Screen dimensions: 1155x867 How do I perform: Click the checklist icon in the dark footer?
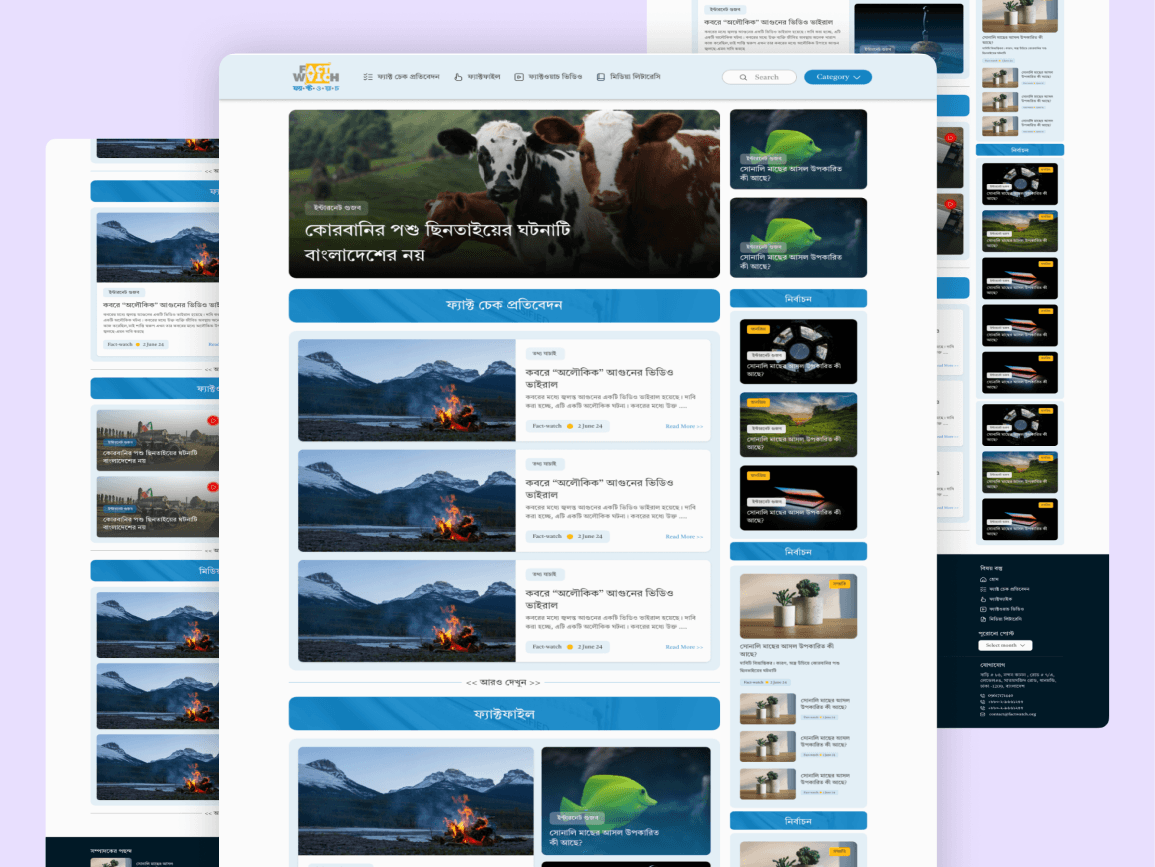coord(983,589)
